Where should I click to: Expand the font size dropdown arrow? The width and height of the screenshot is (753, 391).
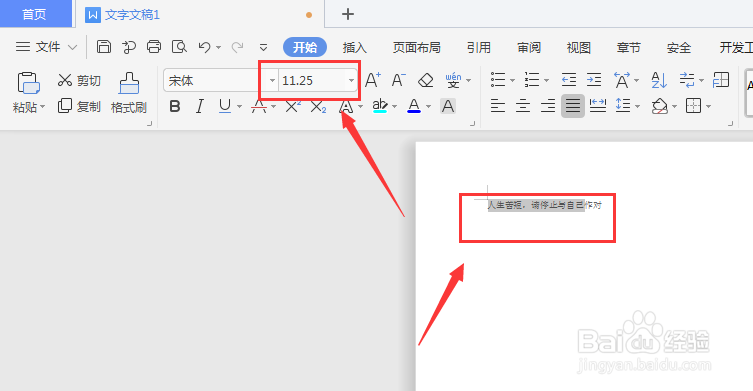(352, 80)
